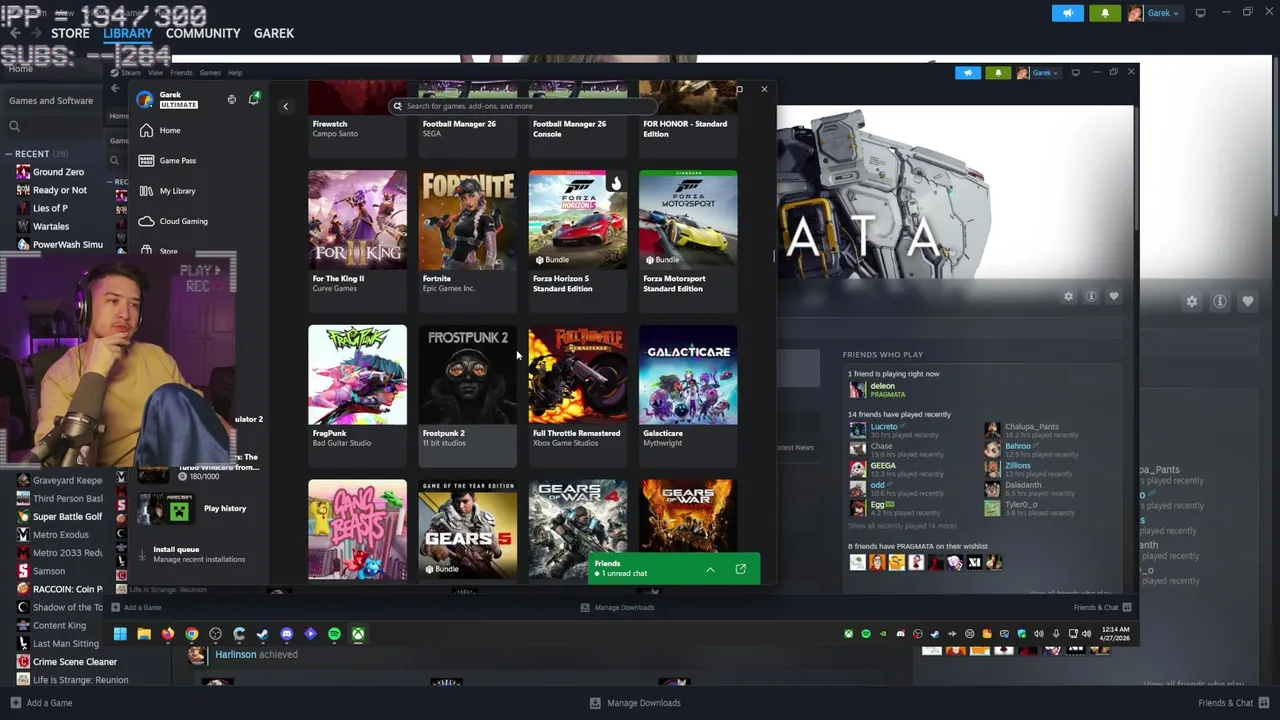
Task: Click the Xbox console icon beside the notification bell
Action: pos(232,100)
